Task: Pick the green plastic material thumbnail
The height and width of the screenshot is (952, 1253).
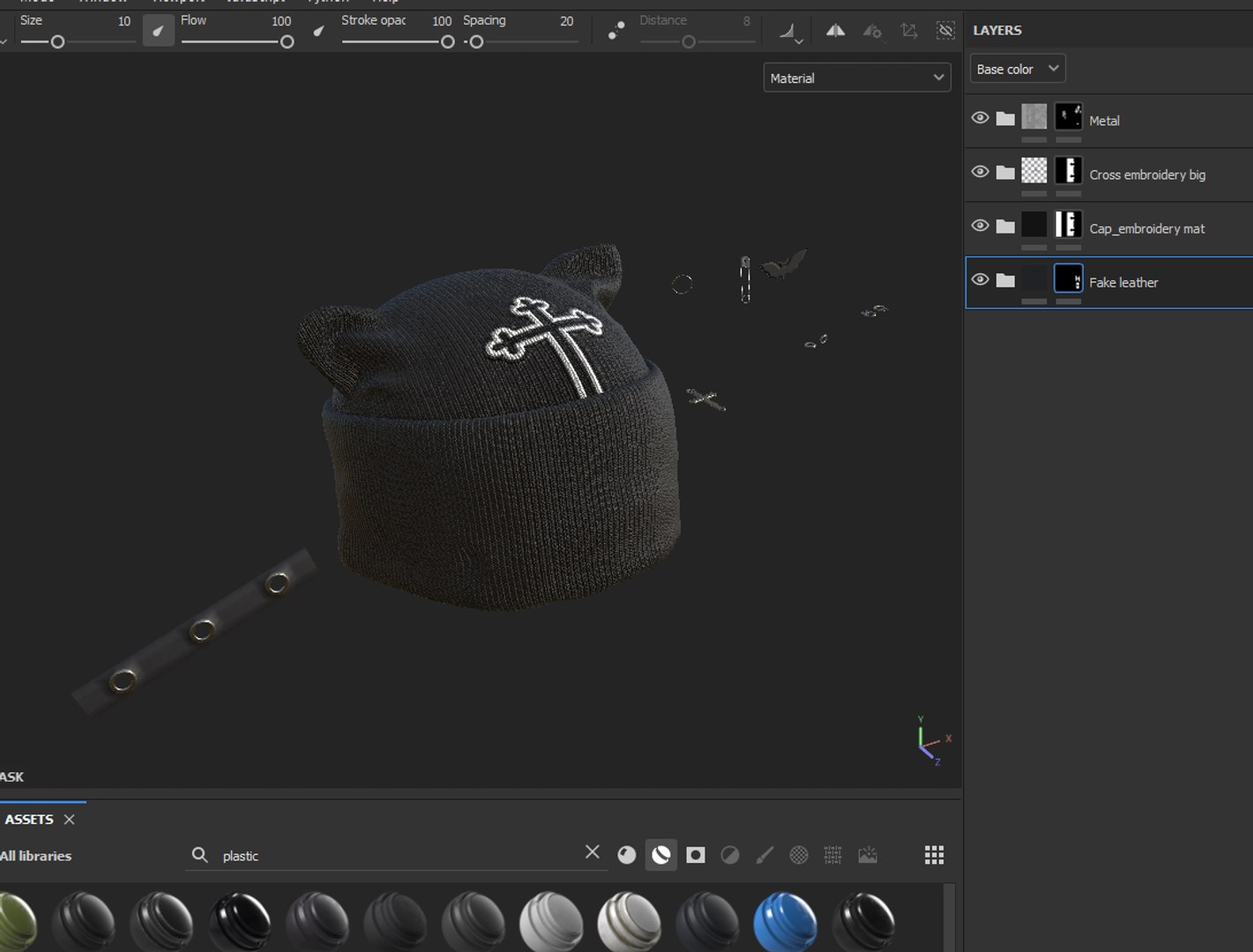Action: pyautogui.click(x=16, y=921)
